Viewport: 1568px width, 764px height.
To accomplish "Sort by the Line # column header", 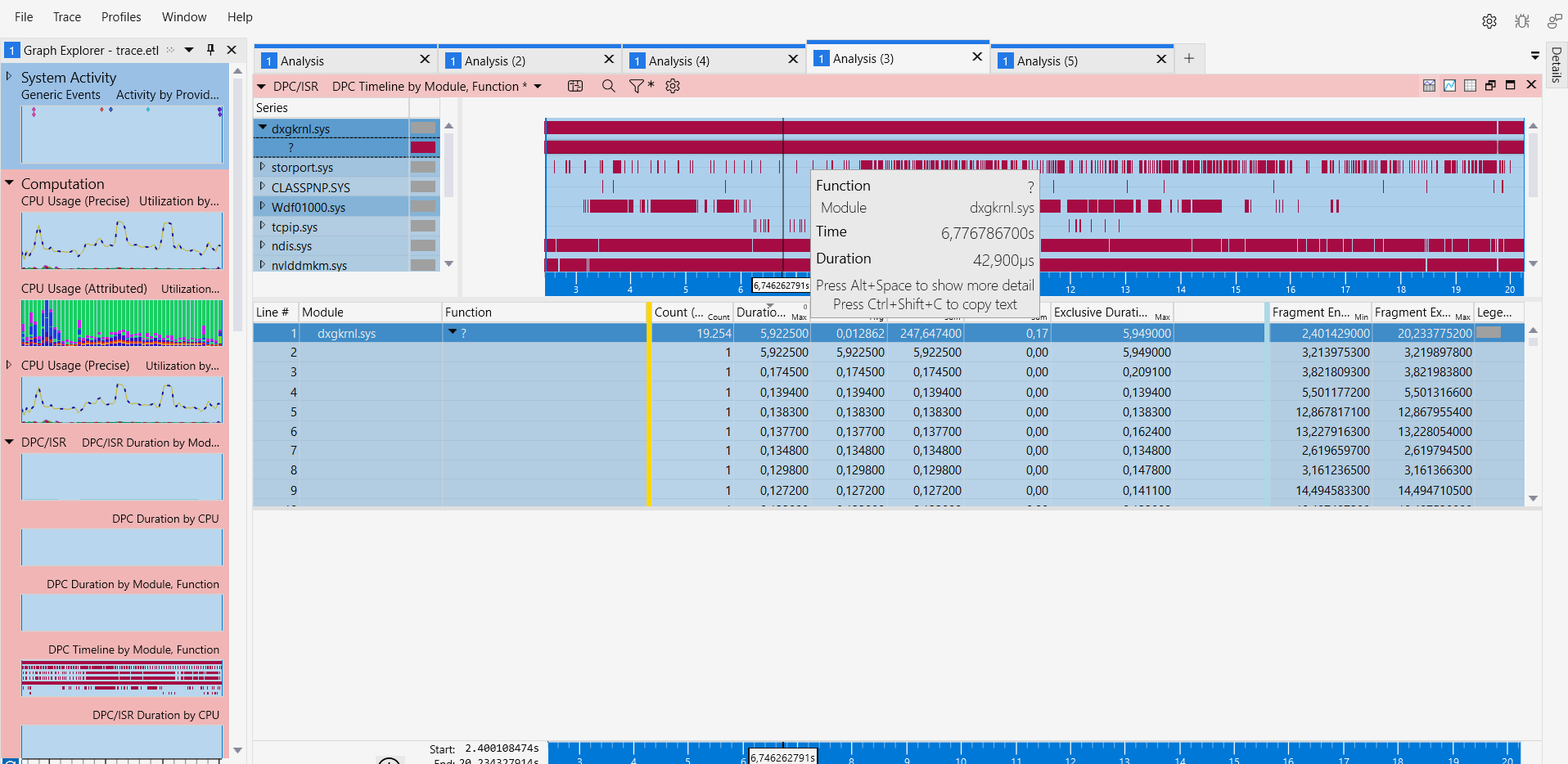I will point(276,312).
